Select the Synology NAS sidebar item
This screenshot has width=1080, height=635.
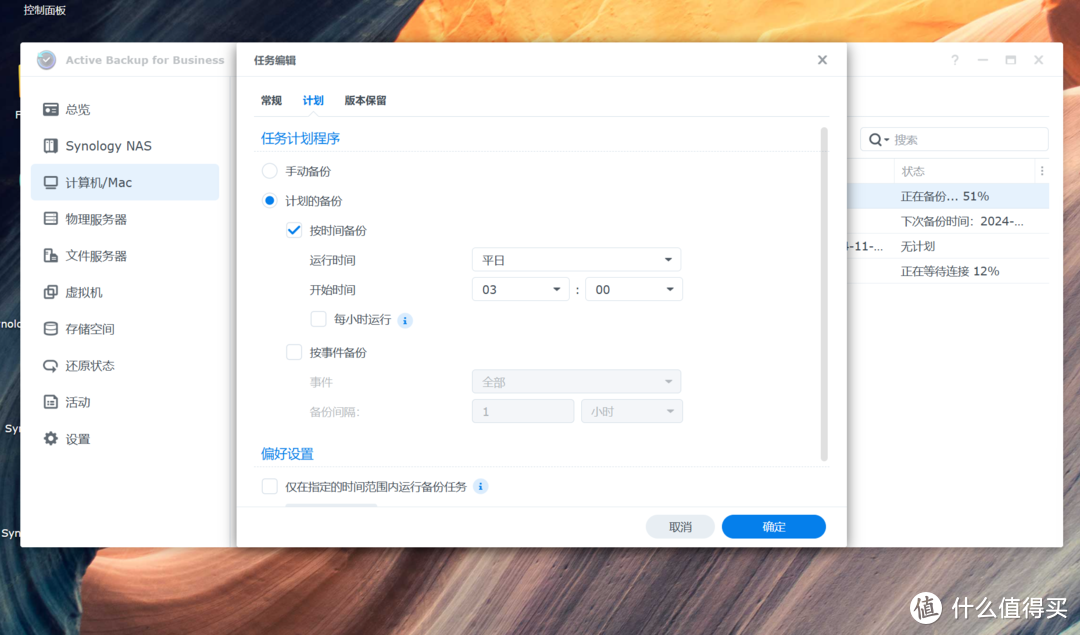click(105, 145)
